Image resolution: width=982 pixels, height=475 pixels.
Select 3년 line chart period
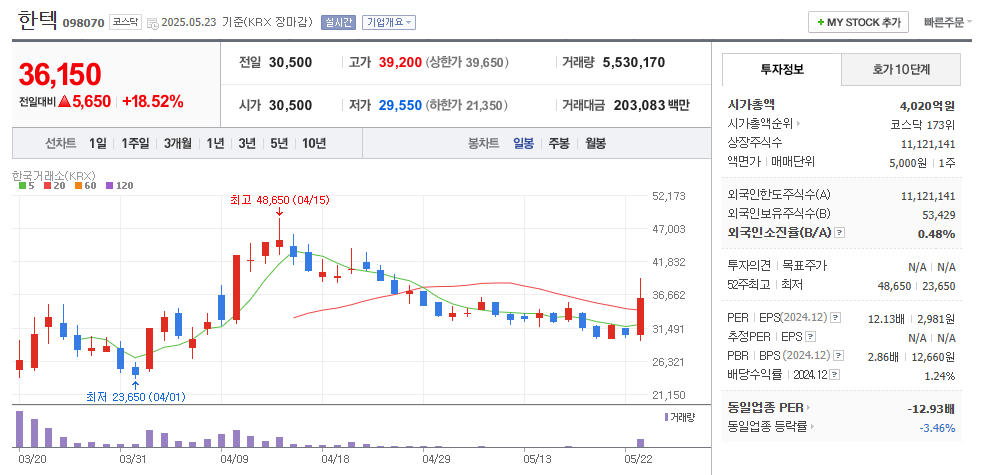point(247,144)
